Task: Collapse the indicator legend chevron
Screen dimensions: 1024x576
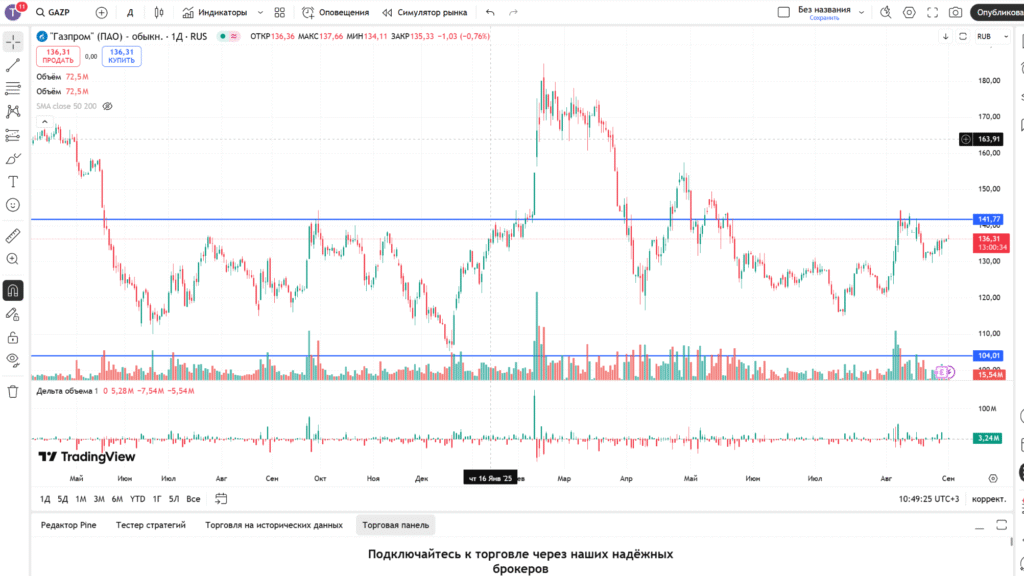Action: click(x=44, y=121)
